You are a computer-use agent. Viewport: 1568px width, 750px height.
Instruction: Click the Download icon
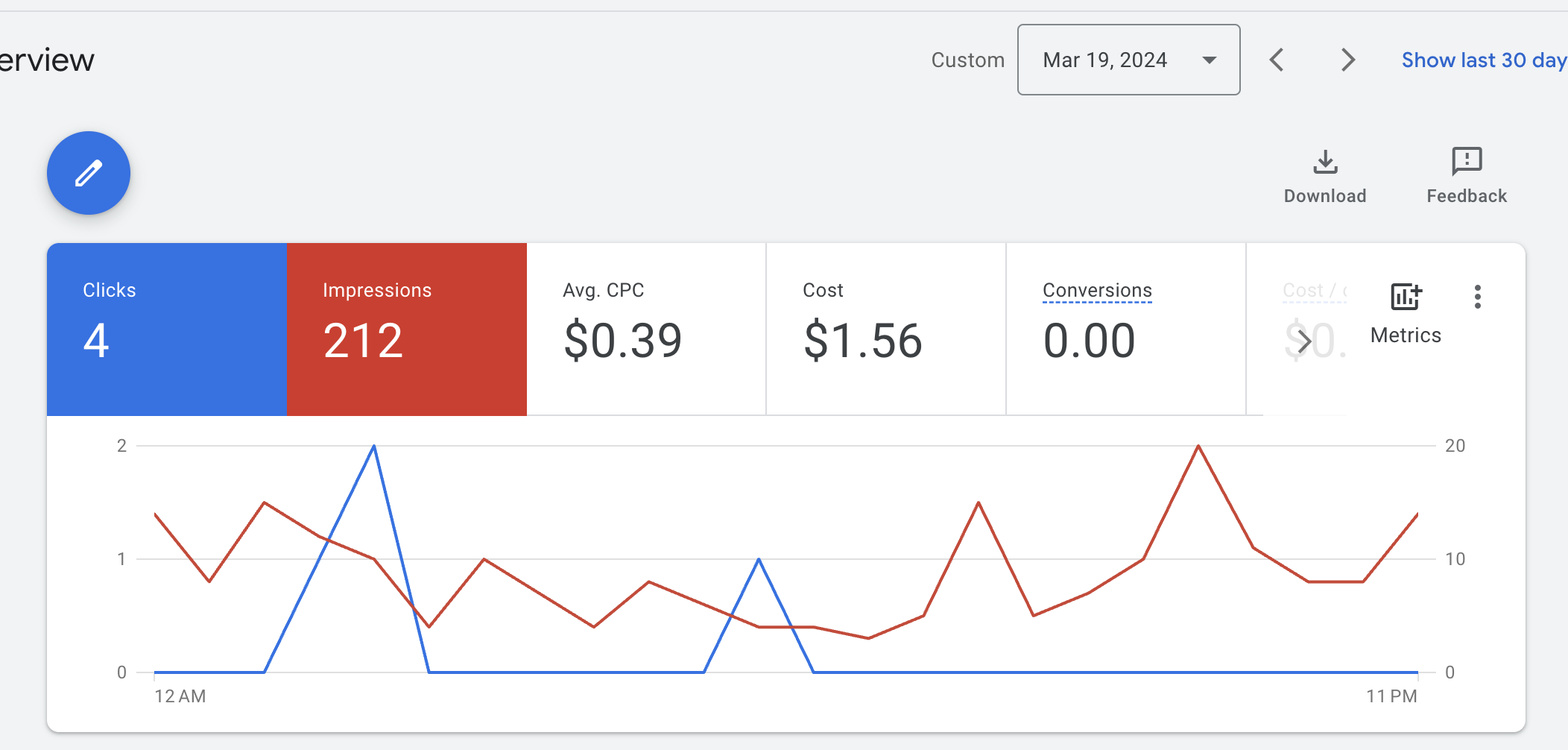click(1325, 162)
